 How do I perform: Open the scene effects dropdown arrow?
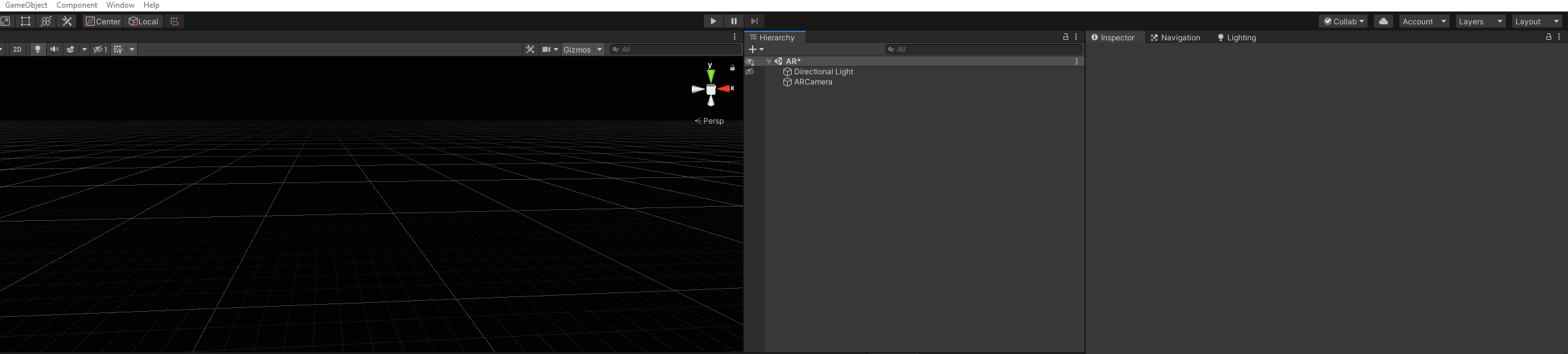click(x=84, y=49)
